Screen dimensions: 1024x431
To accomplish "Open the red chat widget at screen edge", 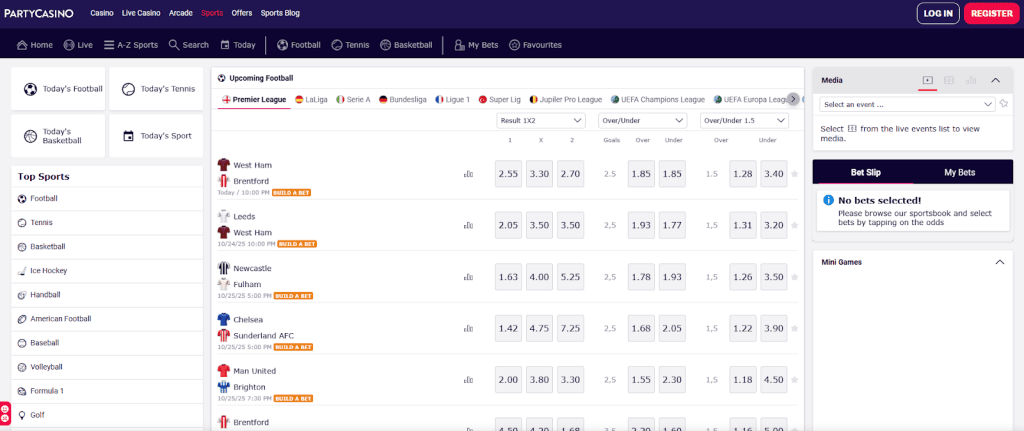I will [x=5, y=413].
